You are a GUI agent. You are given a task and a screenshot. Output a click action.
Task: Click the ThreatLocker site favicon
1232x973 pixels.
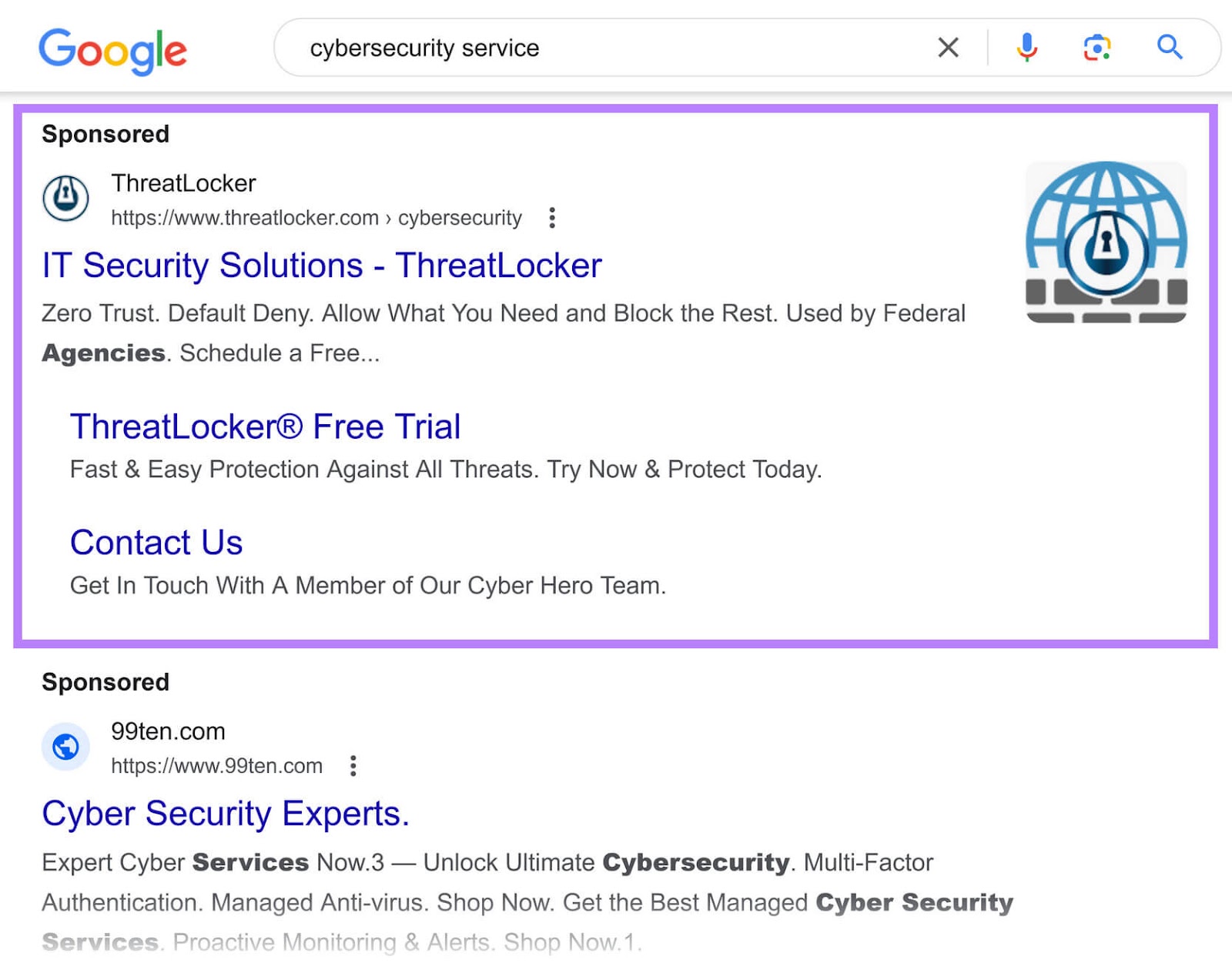click(x=65, y=198)
